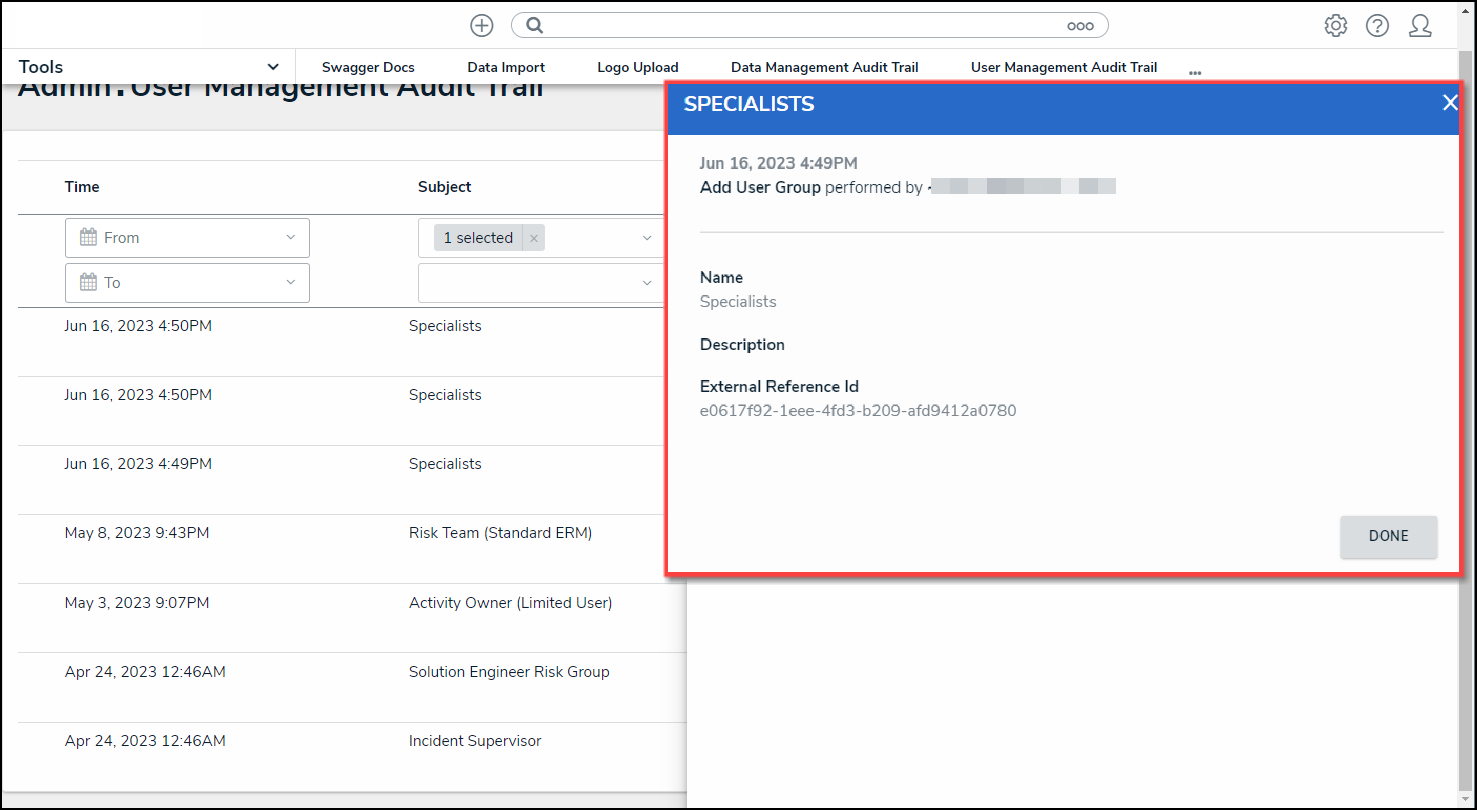
Task: Click the May 3, 2023 9:07PM timestamp
Action: tap(137, 603)
